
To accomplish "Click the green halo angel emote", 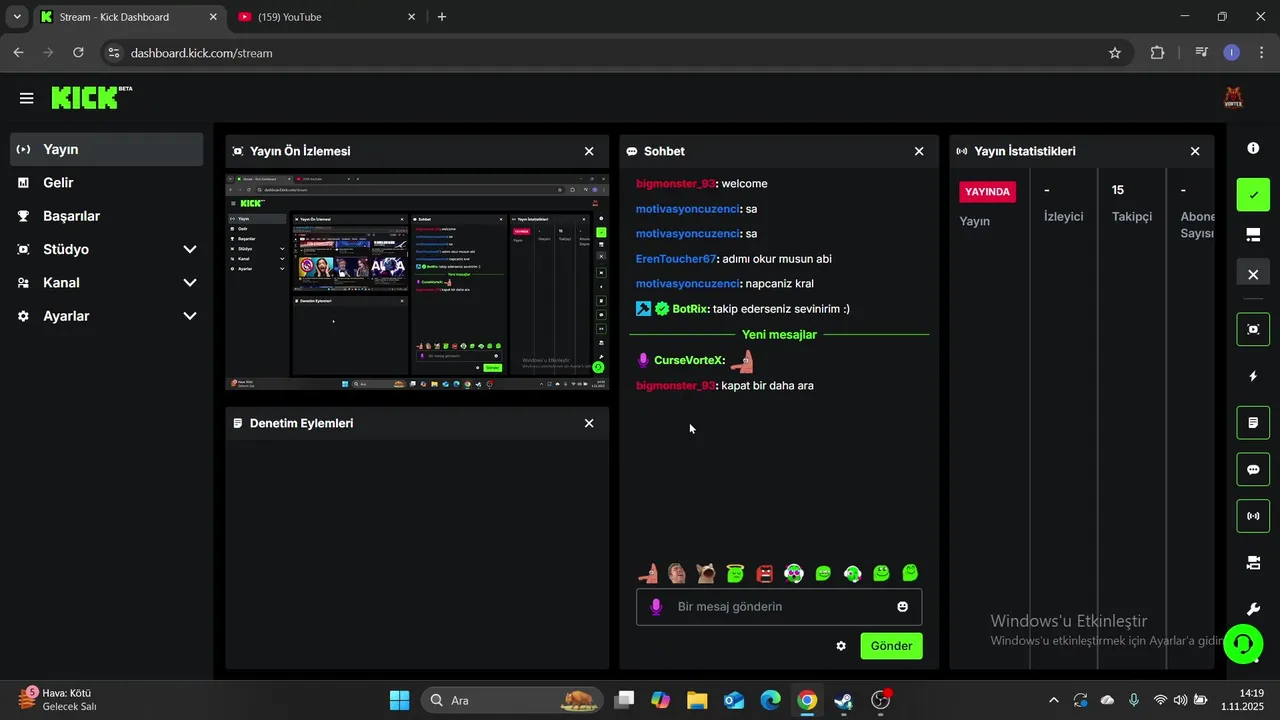I will click(x=735, y=573).
